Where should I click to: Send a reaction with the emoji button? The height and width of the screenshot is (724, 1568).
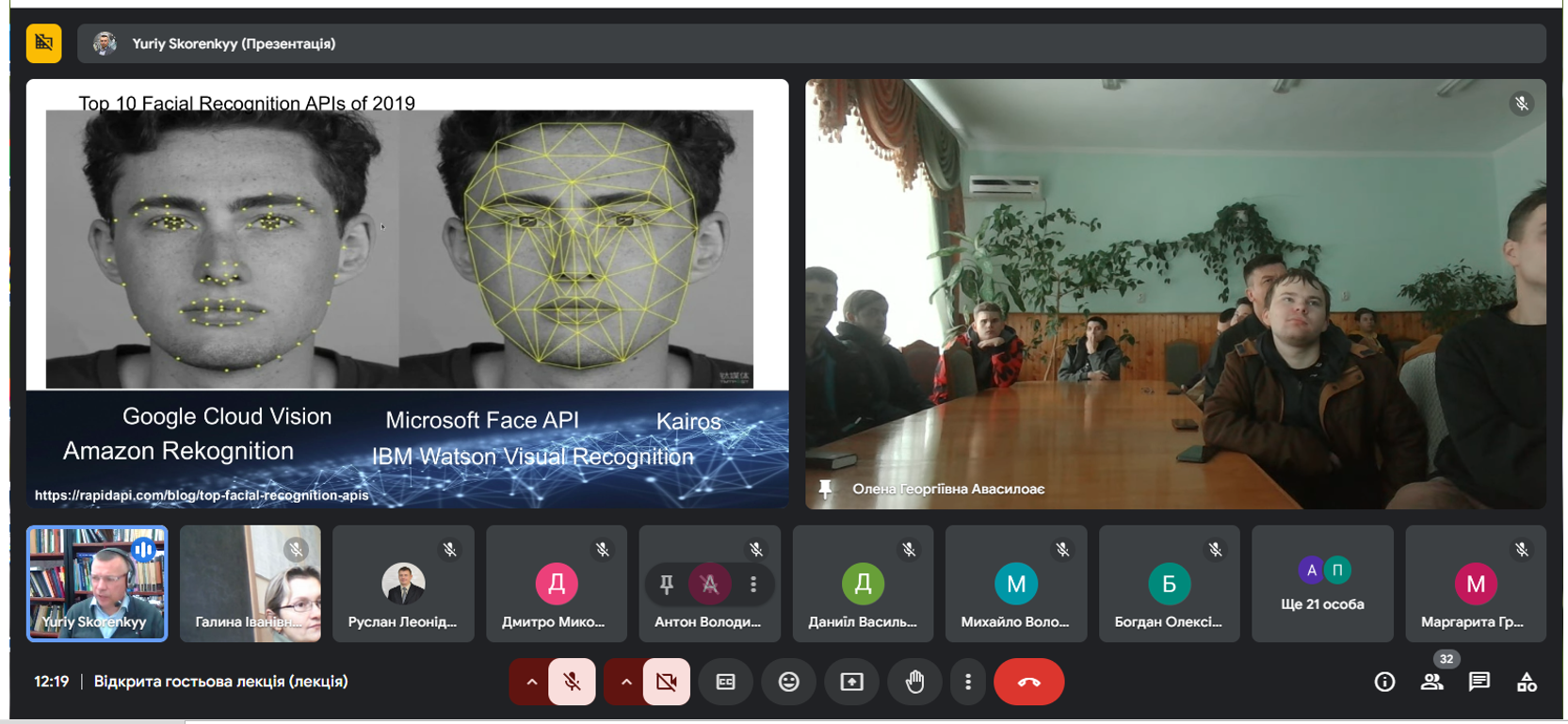click(789, 682)
